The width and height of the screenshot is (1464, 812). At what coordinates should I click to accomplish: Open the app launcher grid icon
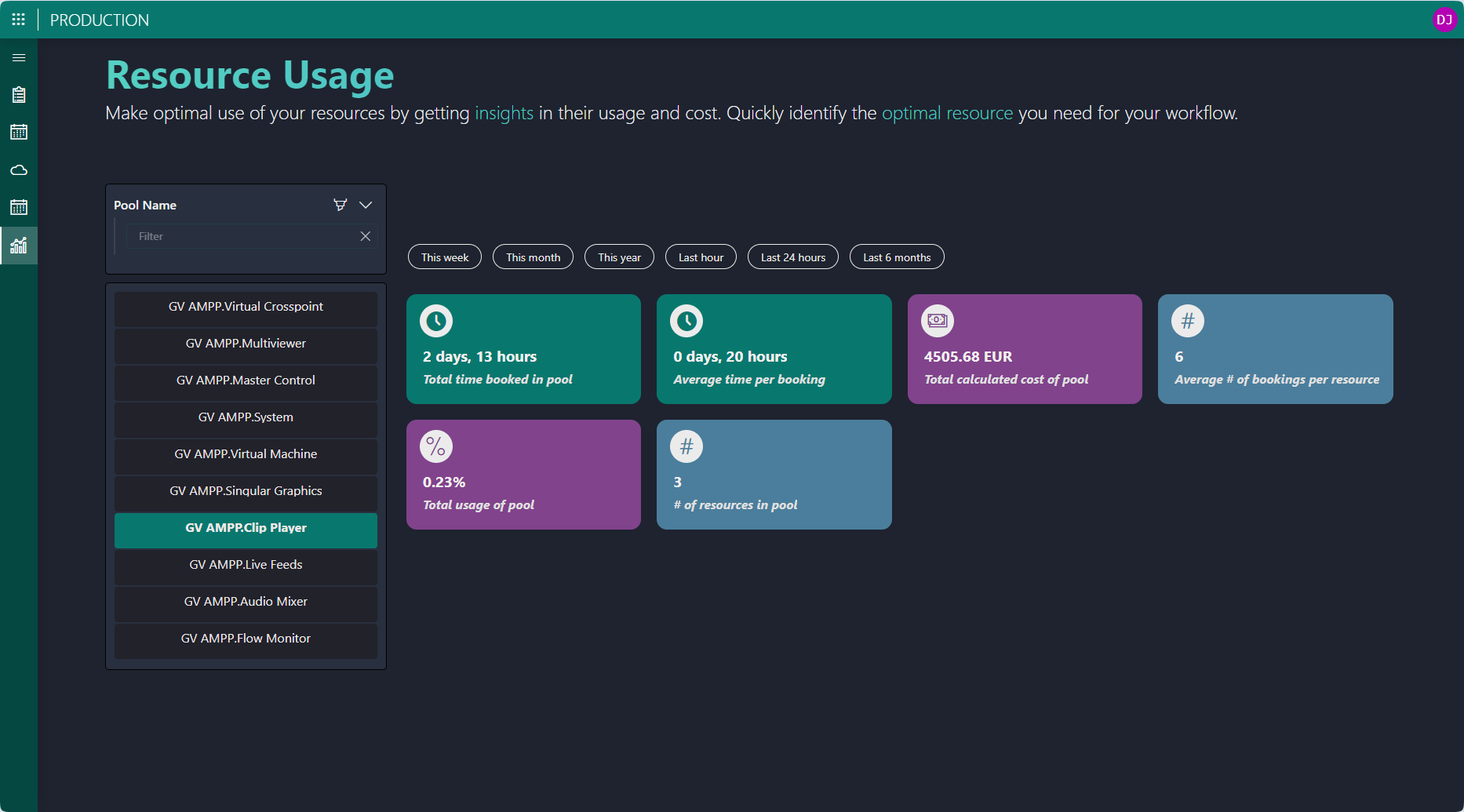click(19, 20)
